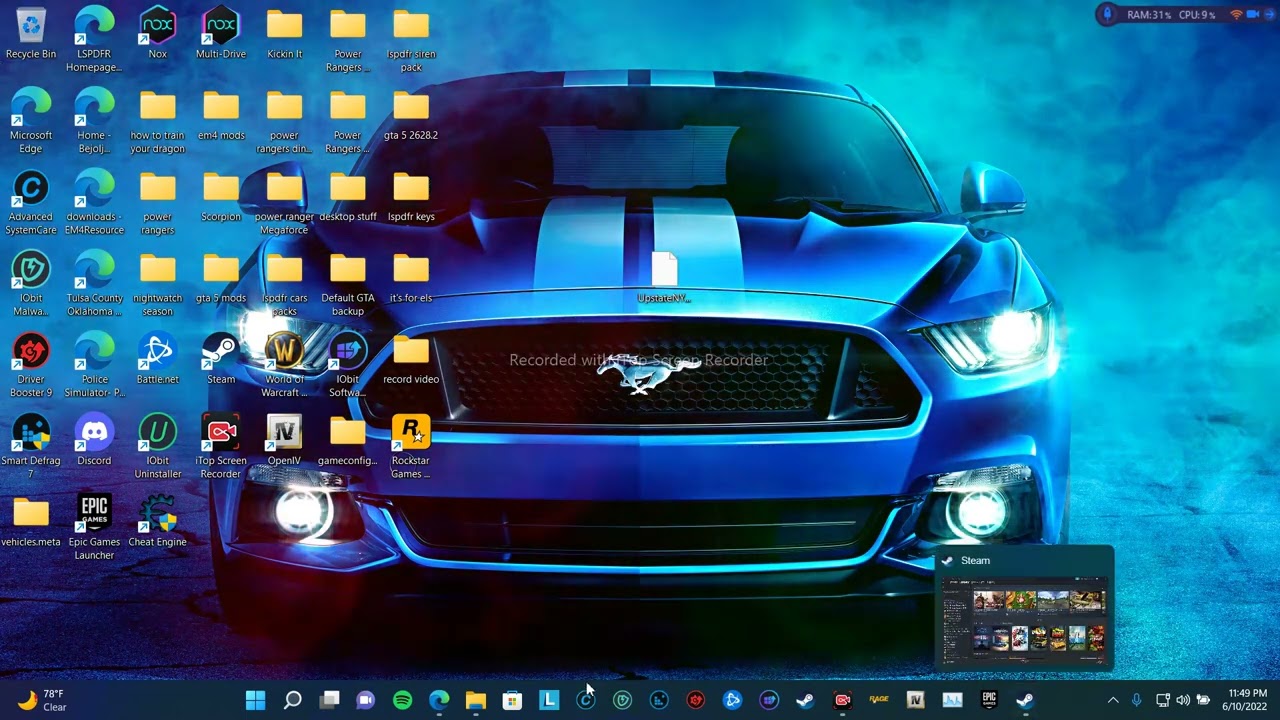Select the gta 5 2628.2 folder

pyautogui.click(x=411, y=115)
